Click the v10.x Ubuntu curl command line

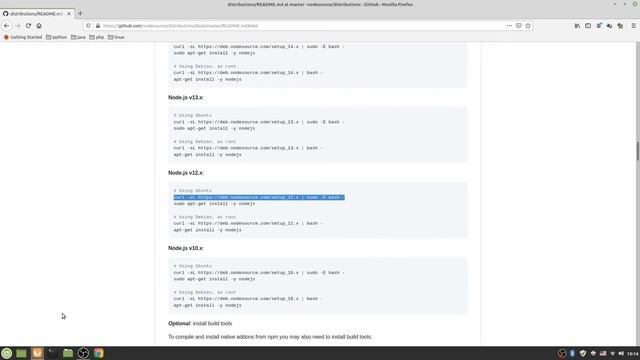click(259, 273)
